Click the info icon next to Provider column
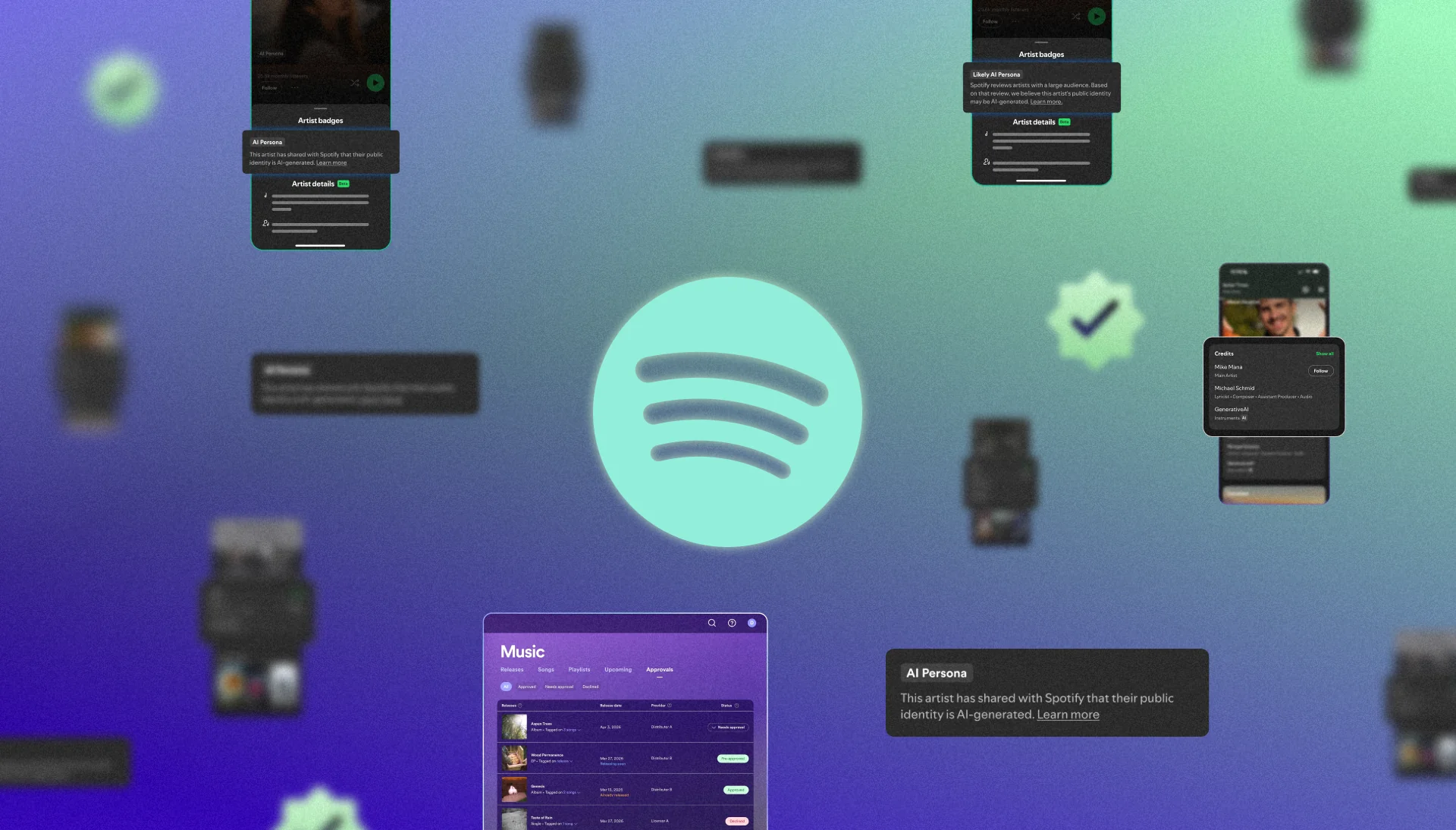The height and width of the screenshot is (830, 1456). [x=670, y=706]
